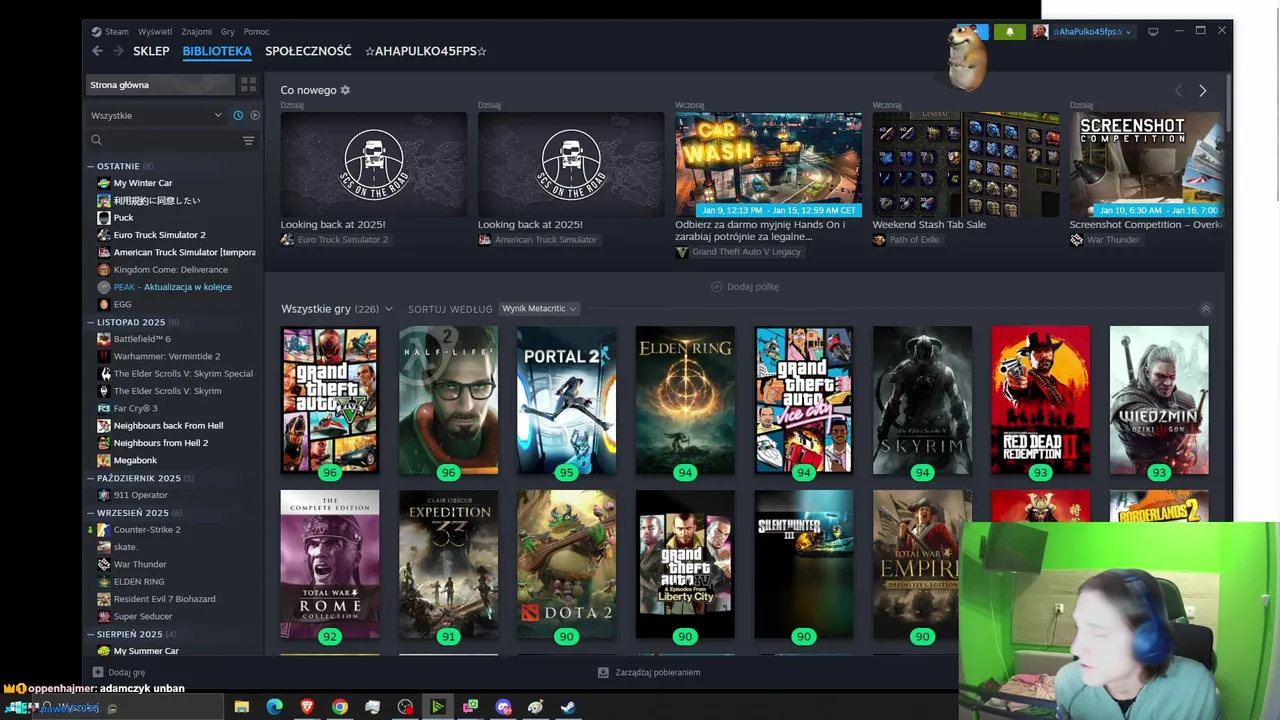Switch to SPOŁECZNOŚĆ tab
The width and height of the screenshot is (1280, 720).
click(308, 51)
